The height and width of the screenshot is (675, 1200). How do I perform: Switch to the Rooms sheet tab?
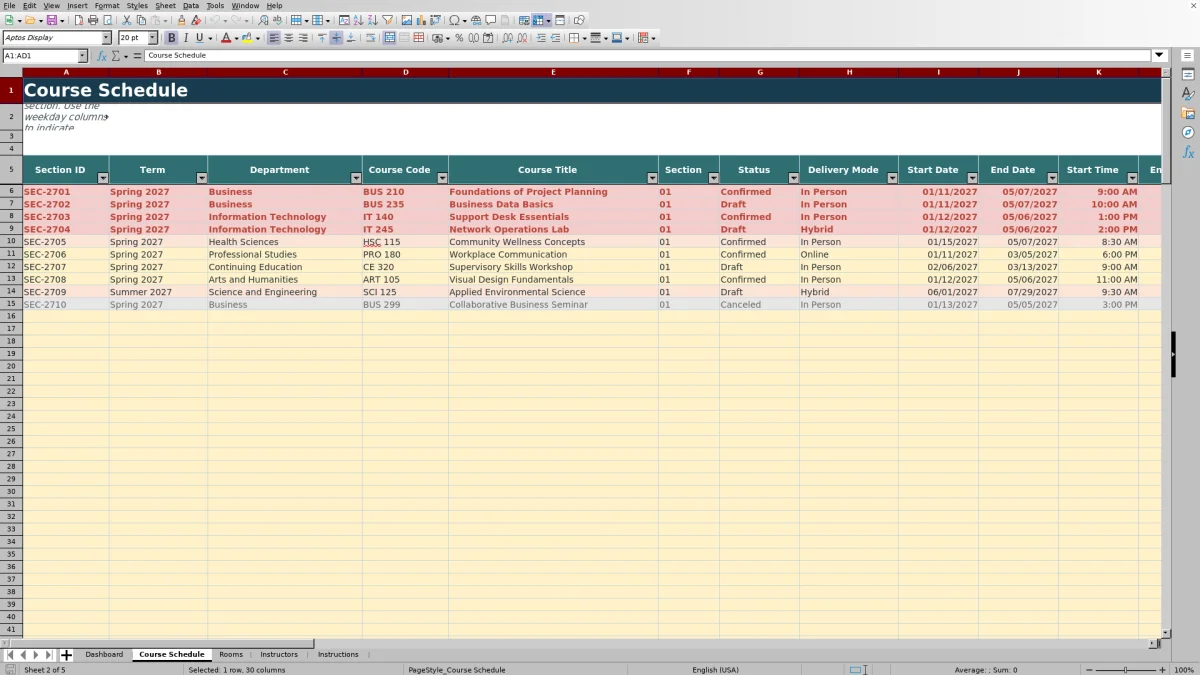coord(231,655)
